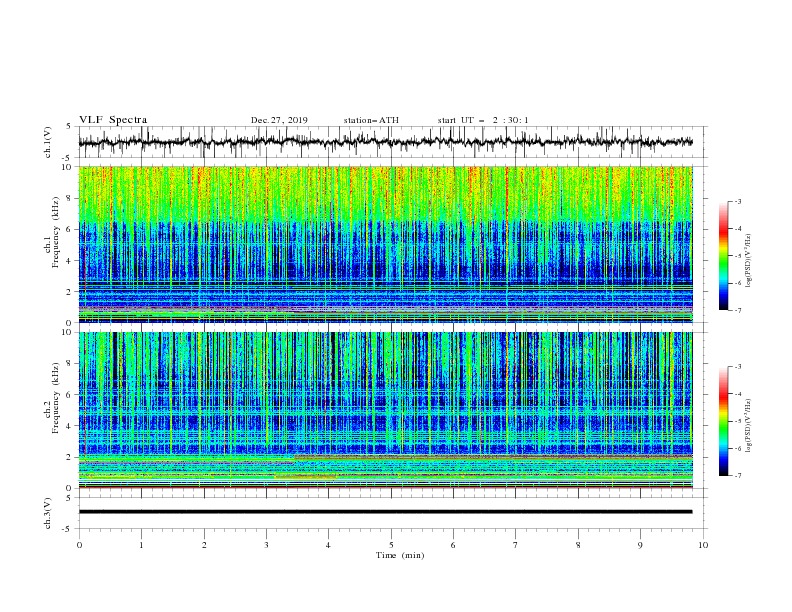Click time axis tick label '9'

tap(640, 545)
